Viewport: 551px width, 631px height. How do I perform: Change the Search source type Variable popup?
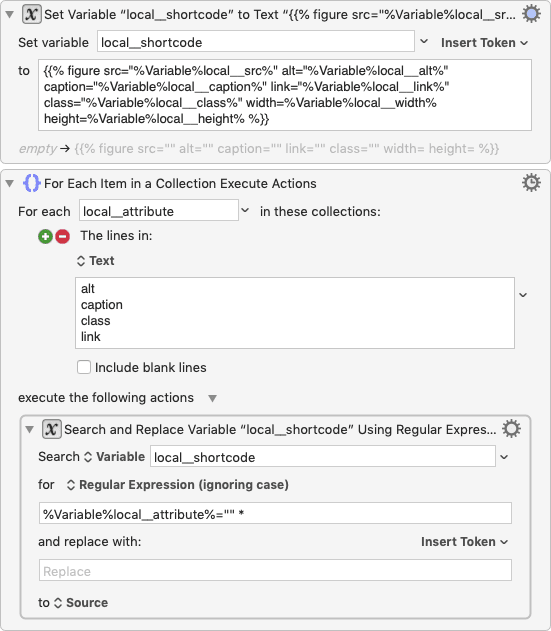pyautogui.click(x=114, y=457)
